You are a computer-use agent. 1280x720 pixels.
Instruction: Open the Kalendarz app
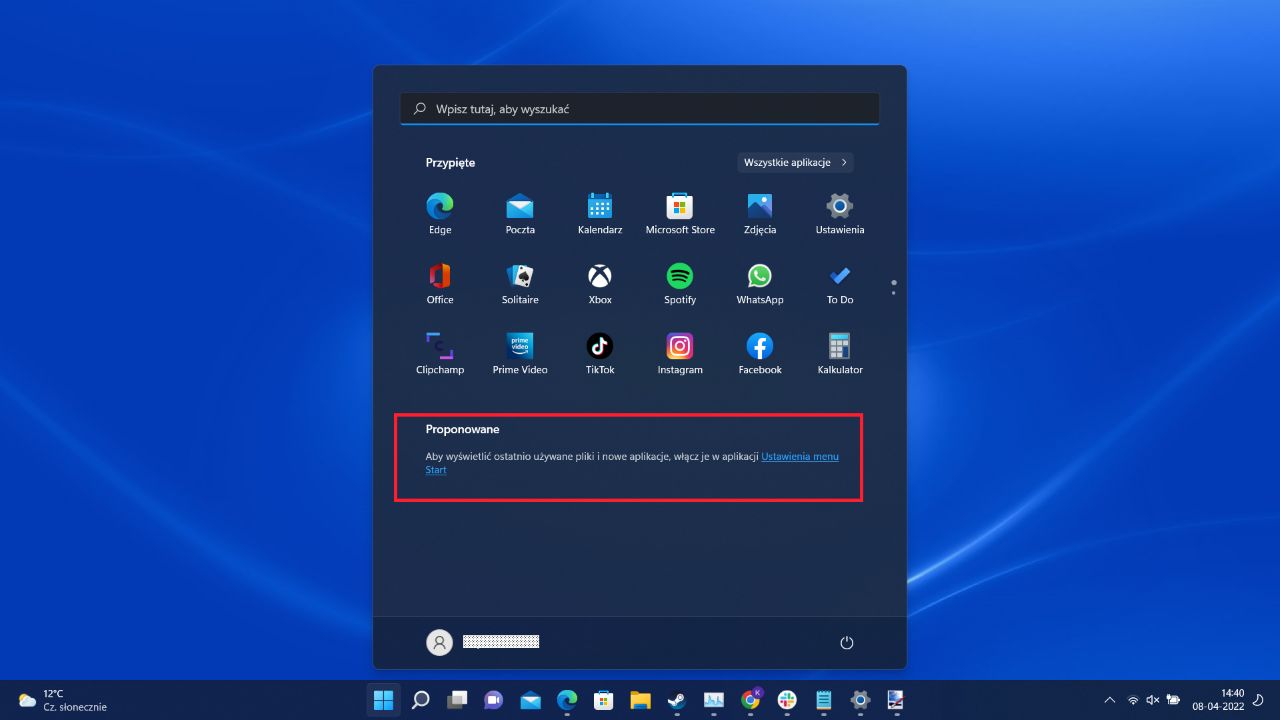coord(599,206)
